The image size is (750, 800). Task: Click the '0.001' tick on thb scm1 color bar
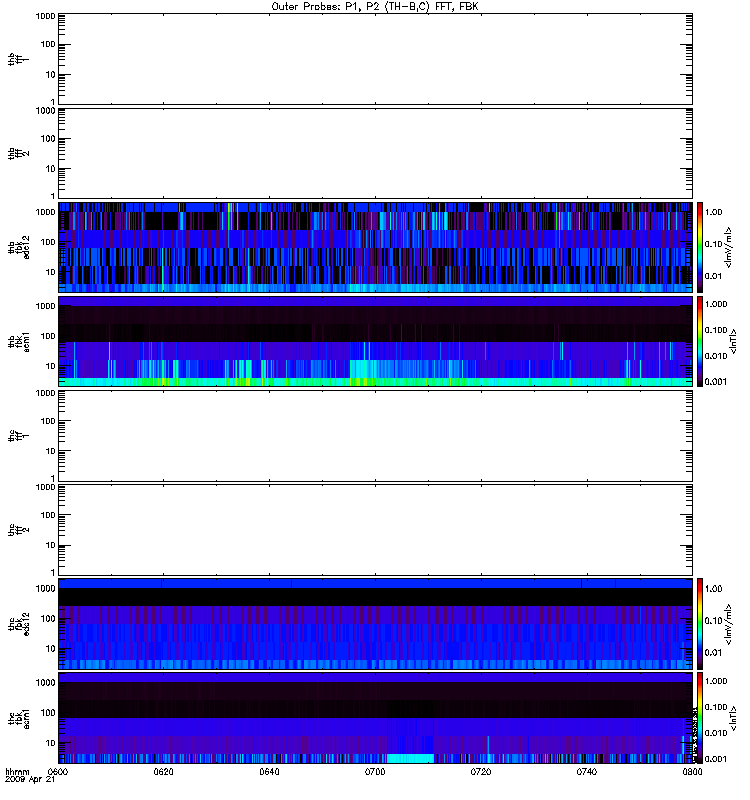(716, 382)
